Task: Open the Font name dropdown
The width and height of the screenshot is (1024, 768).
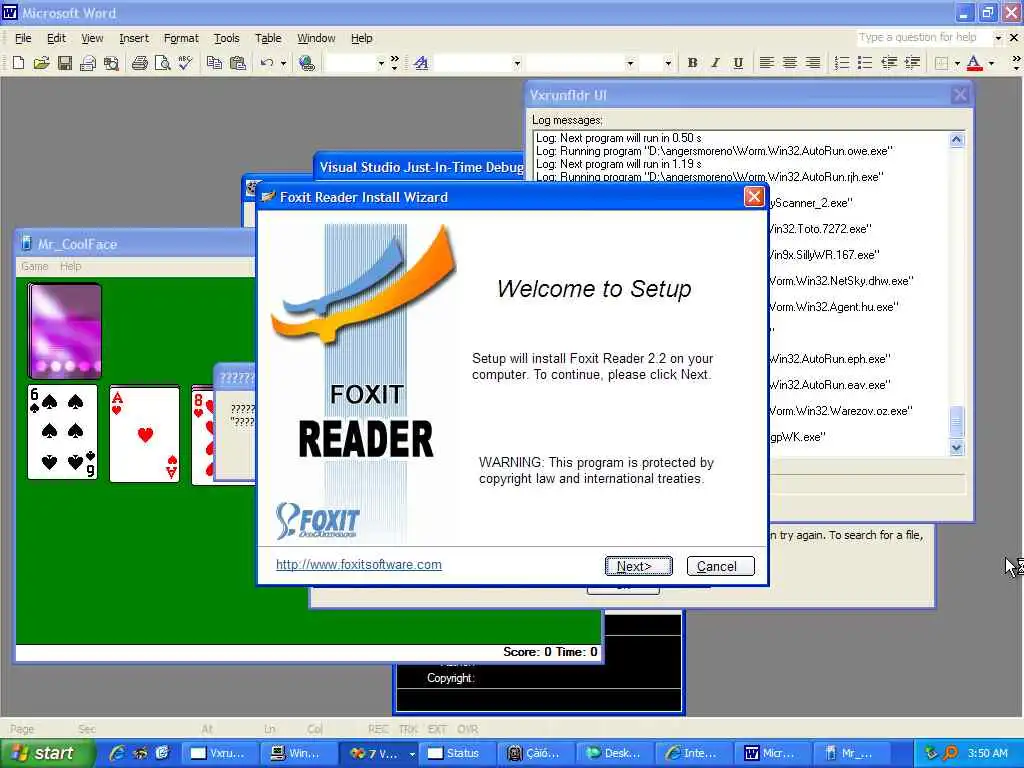Action: (630, 63)
